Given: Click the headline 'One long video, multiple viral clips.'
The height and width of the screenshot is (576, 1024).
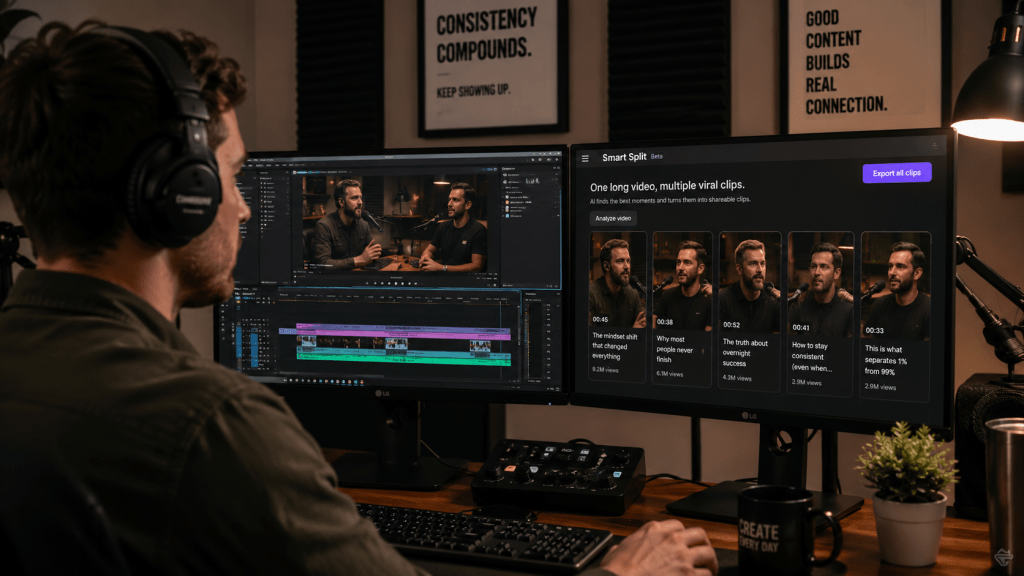Looking at the screenshot, I should pos(667,186).
